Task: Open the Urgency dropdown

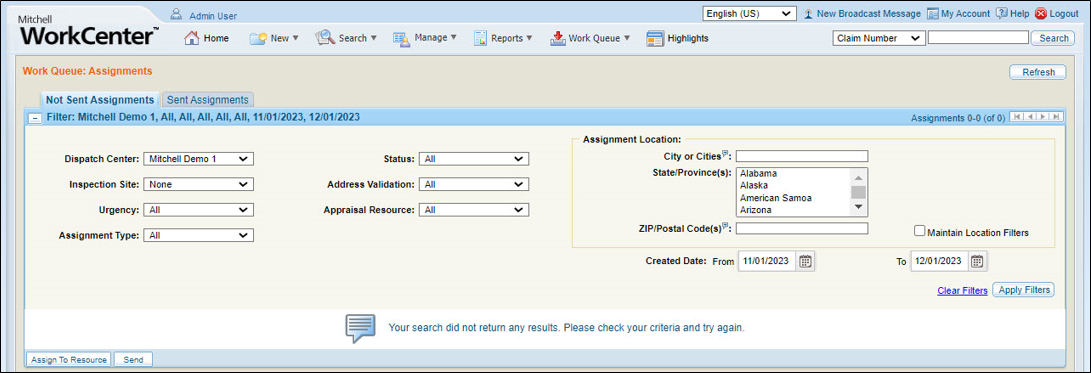Action: 198,209
